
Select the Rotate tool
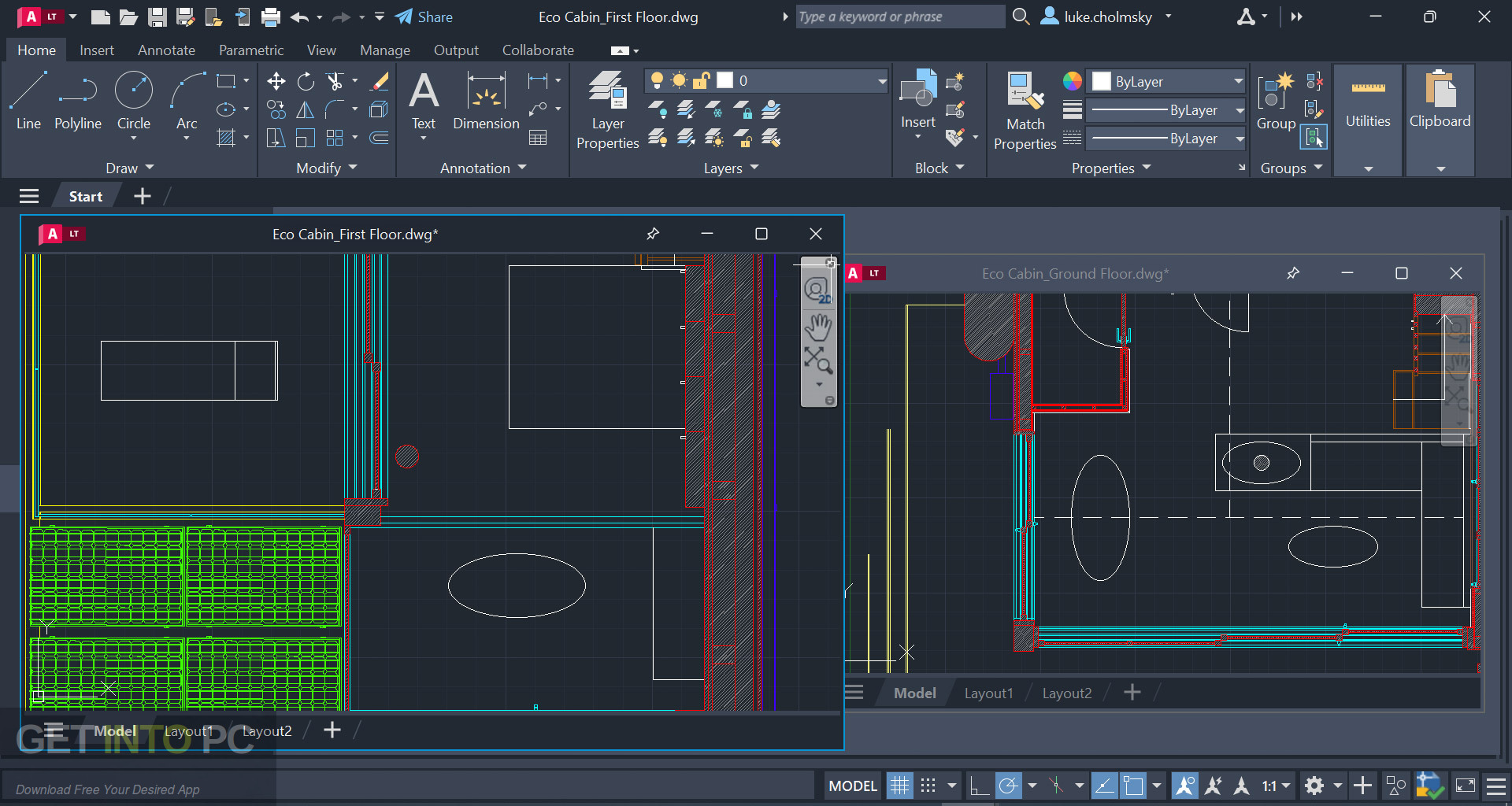point(306,81)
